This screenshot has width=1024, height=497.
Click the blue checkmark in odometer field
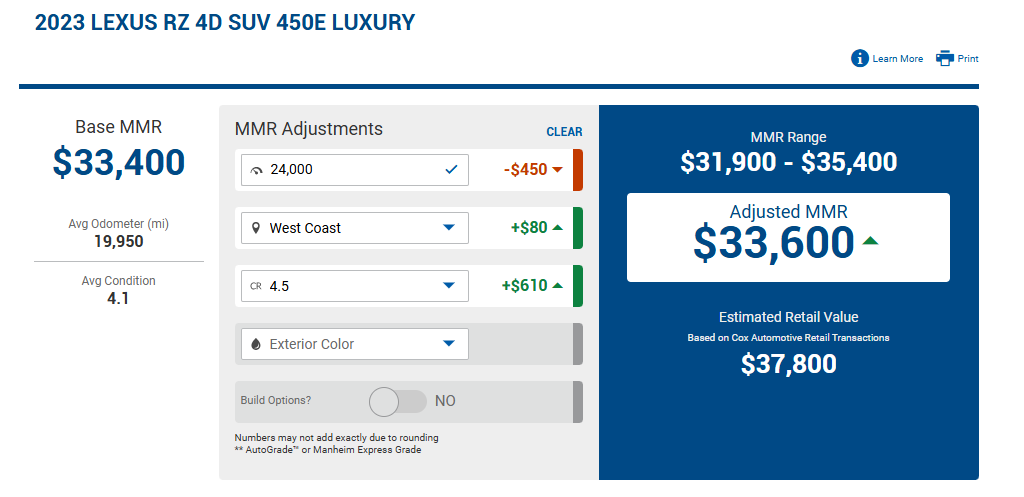(451, 170)
